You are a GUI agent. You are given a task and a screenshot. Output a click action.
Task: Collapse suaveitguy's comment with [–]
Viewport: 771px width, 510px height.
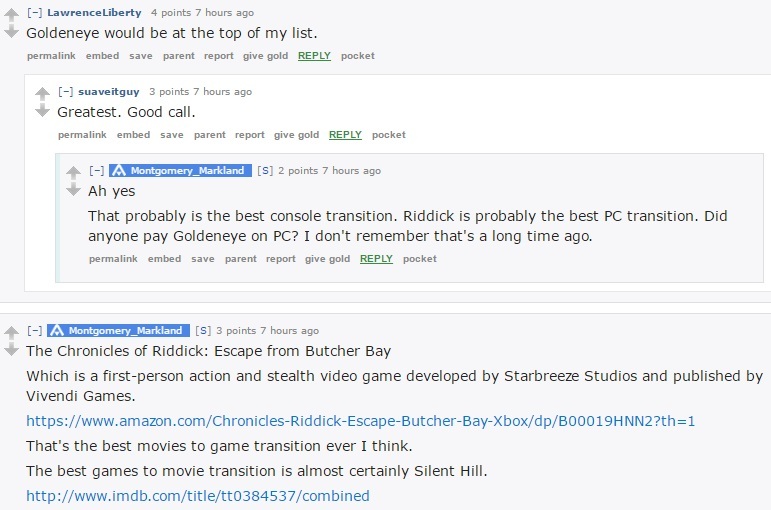point(65,91)
